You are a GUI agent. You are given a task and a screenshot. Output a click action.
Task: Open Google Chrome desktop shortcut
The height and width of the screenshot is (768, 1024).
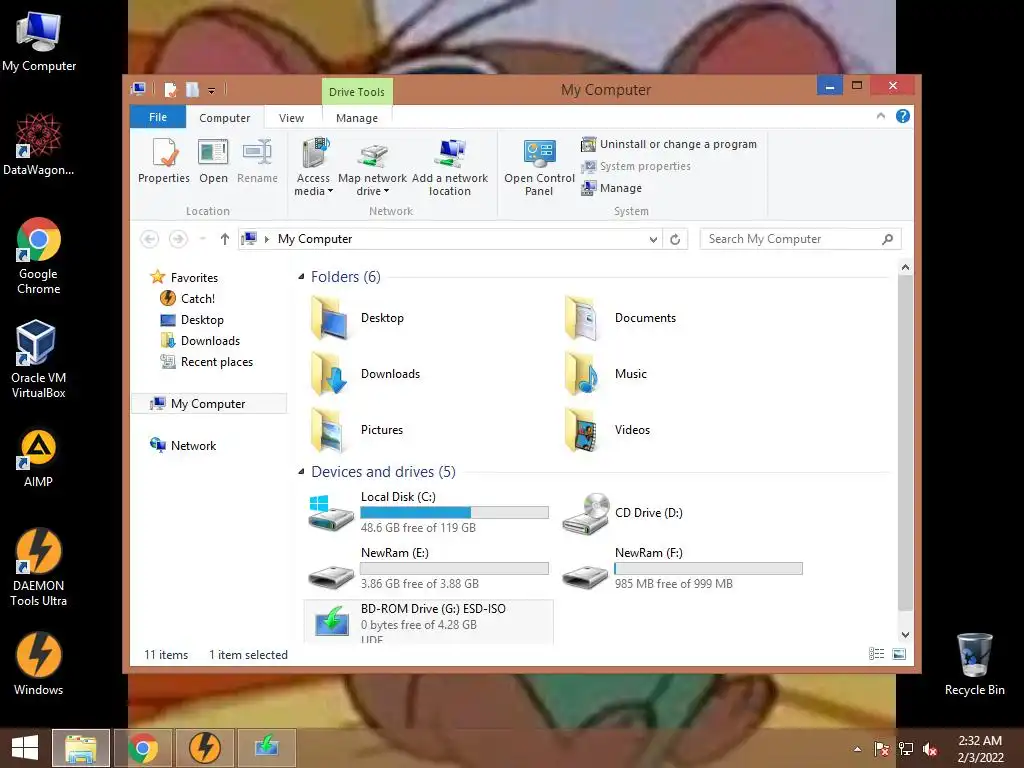39,256
